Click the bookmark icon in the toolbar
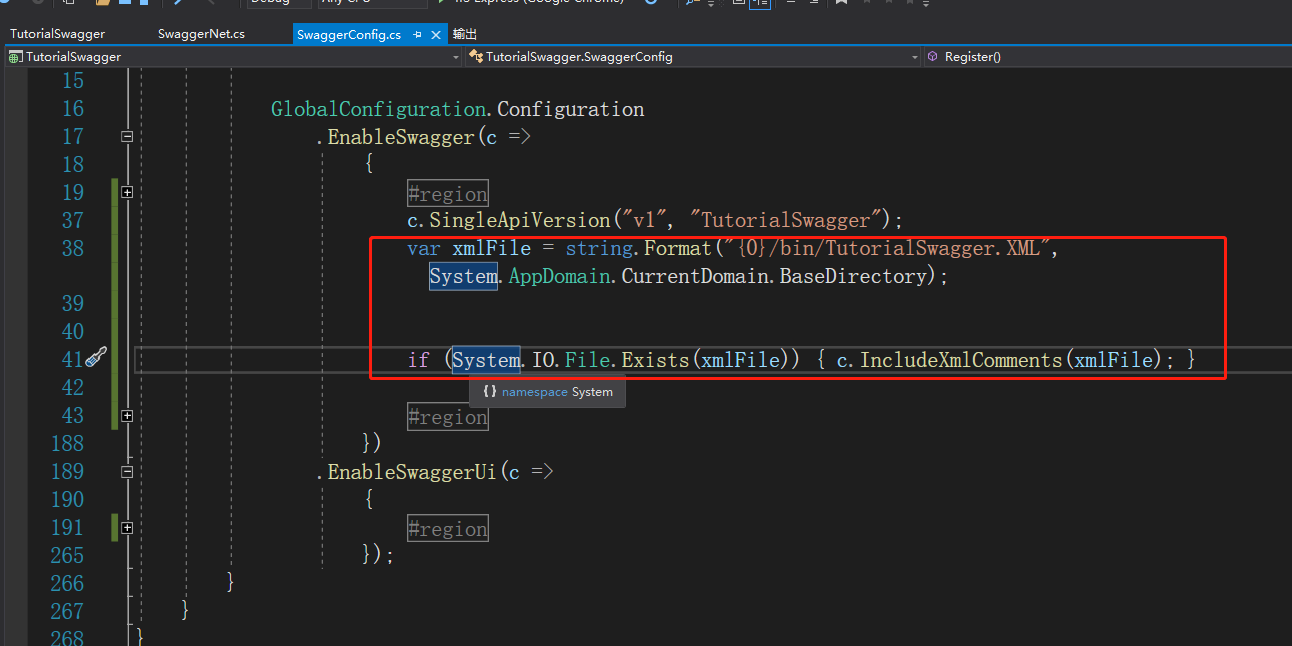The height and width of the screenshot is (646, 1292). click(x=840, y=4)
